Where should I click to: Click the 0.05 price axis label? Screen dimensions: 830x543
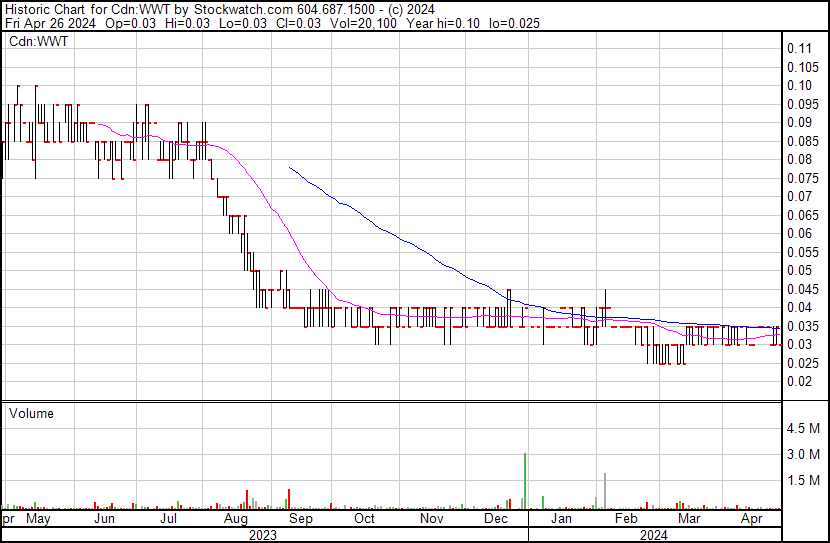(799, 270)
